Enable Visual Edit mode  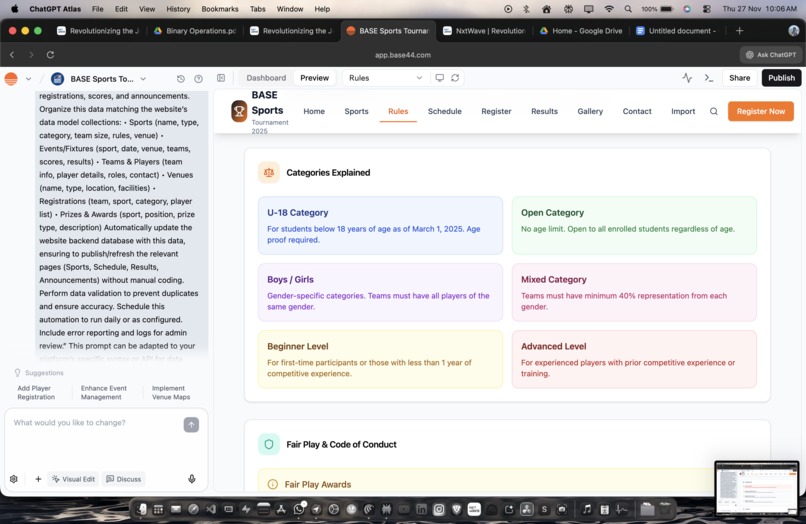(74, 479)
